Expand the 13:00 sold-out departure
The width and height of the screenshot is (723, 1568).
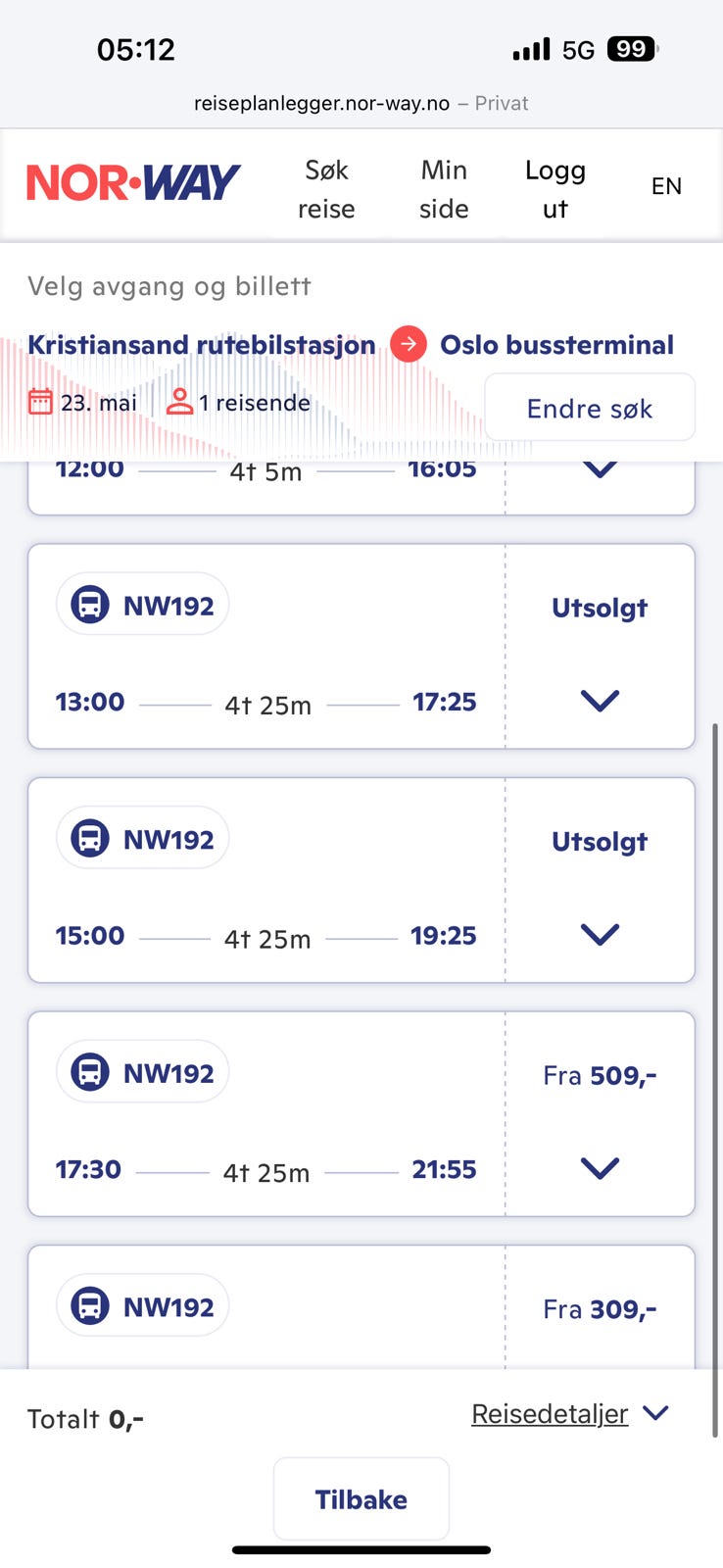[x=600, y=701]
